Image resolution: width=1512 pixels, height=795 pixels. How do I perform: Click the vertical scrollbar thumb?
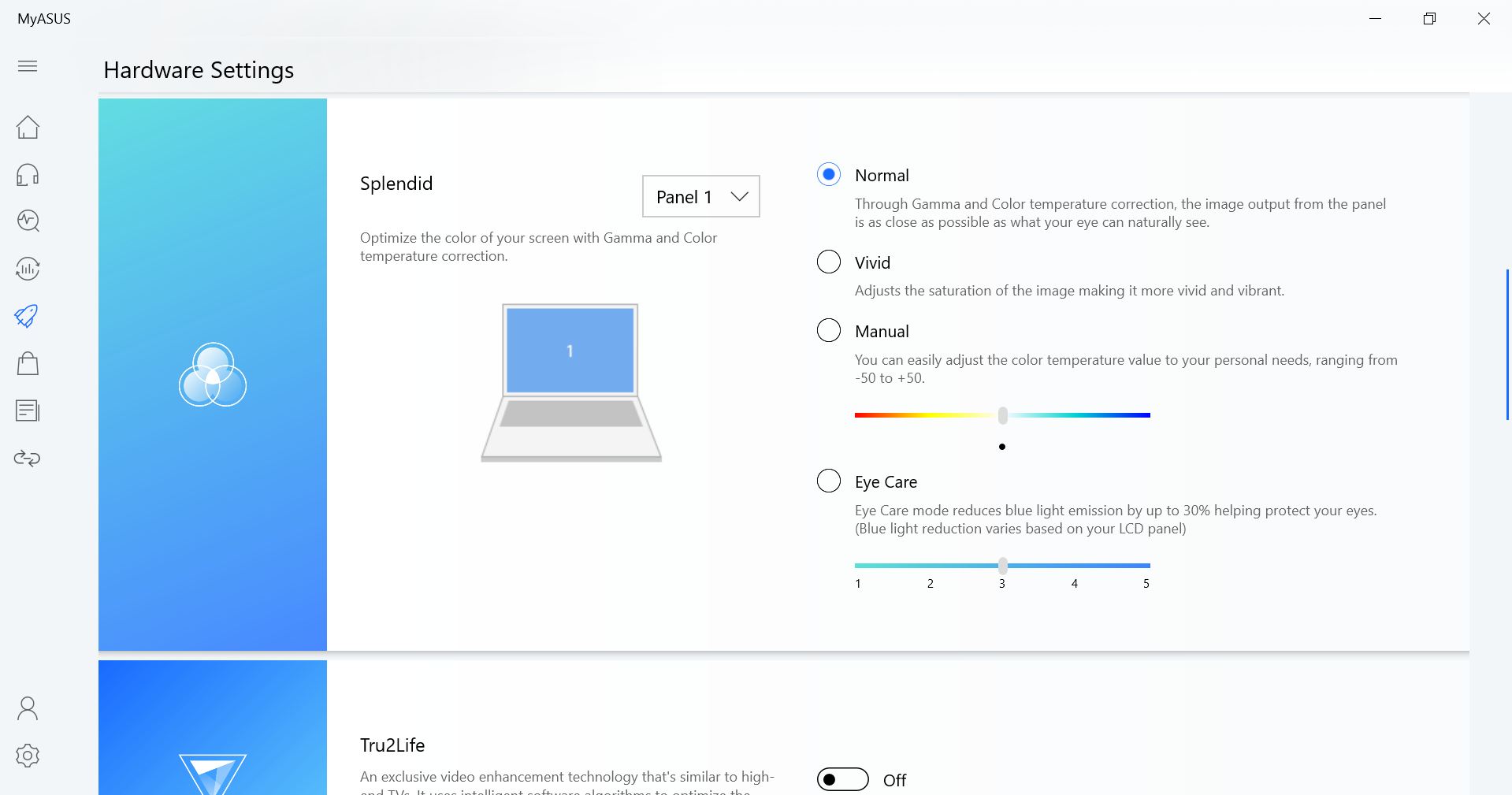tap(1507, 344)
